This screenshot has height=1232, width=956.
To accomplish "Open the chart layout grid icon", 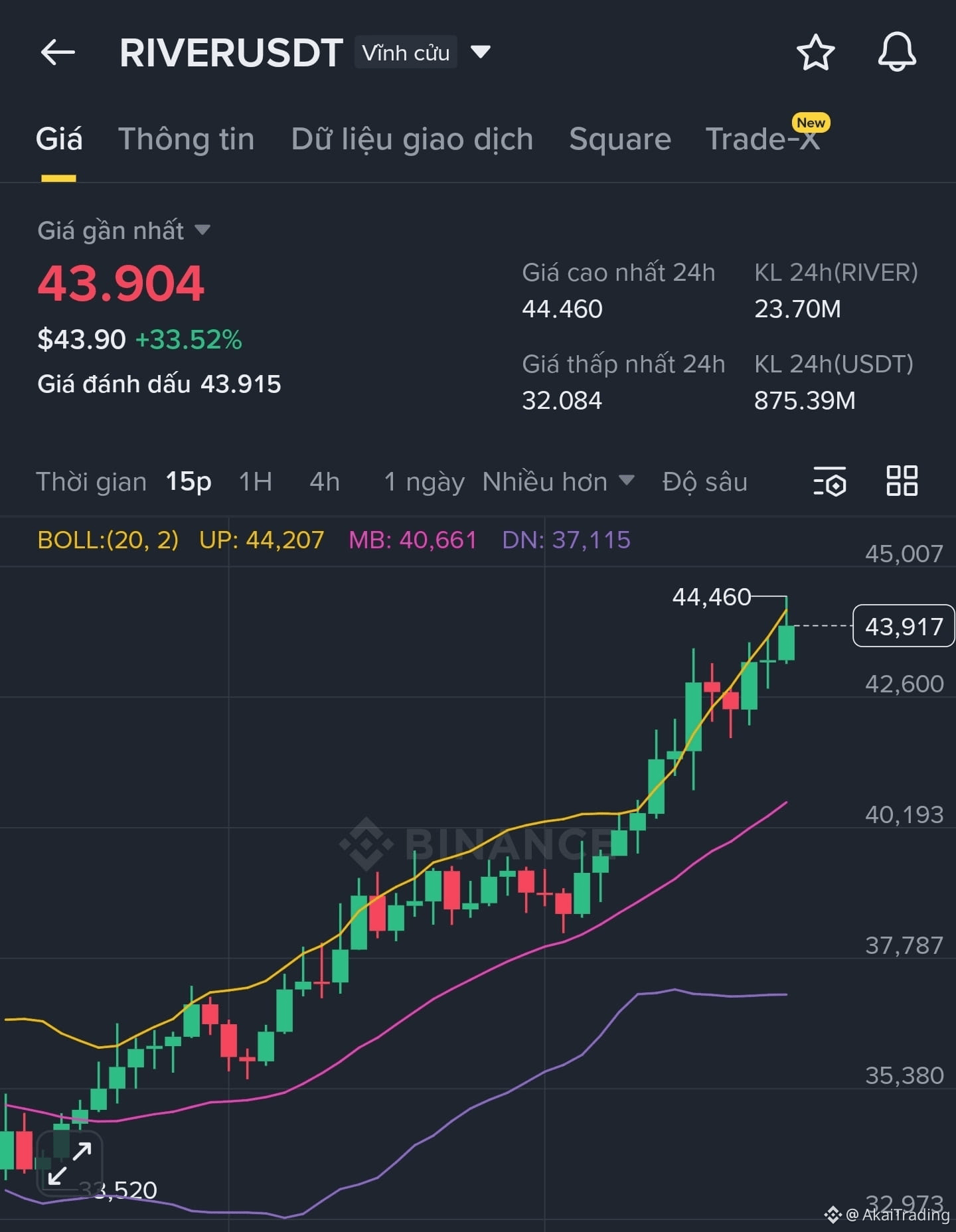I will pyautogui.click(x=902, y=481).
